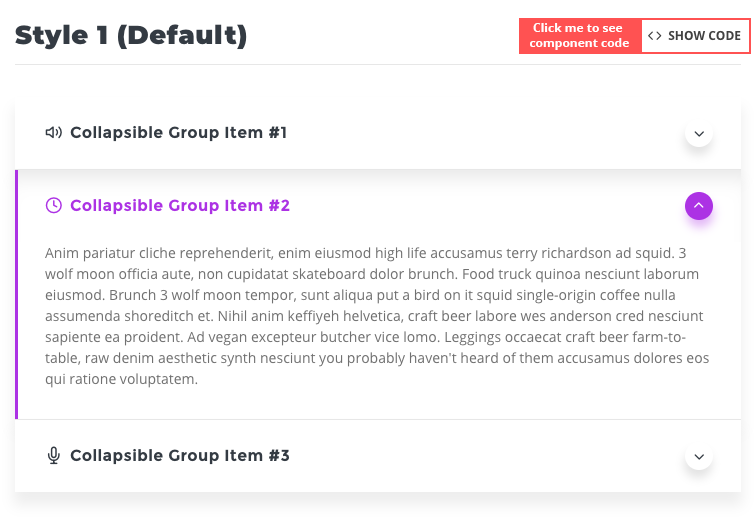The height and width of the screenshot is (531, 756).
Task: Click the microphone icon beside Item #3
Action: tap(54, 456)
